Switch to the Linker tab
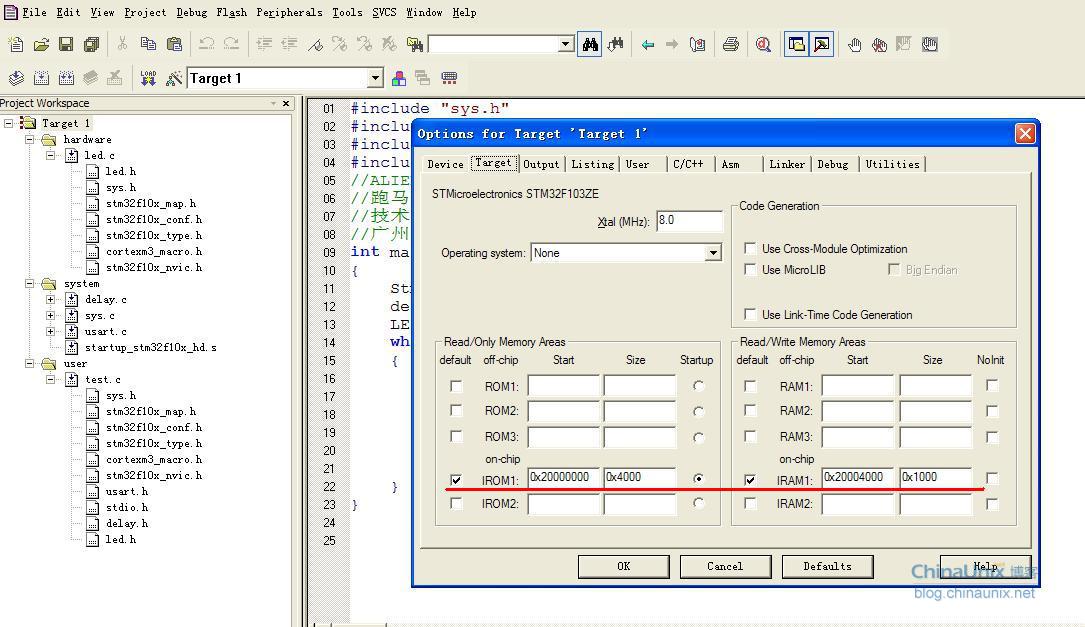The width and height of the screenshot is (1085, 627). click(787, 164)
